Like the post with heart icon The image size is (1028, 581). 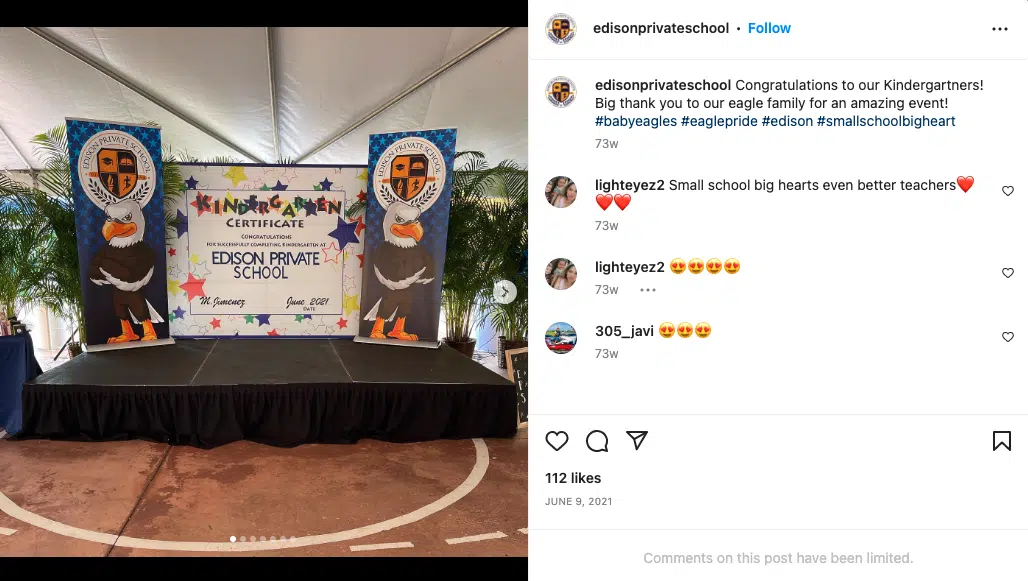(557, 441)
